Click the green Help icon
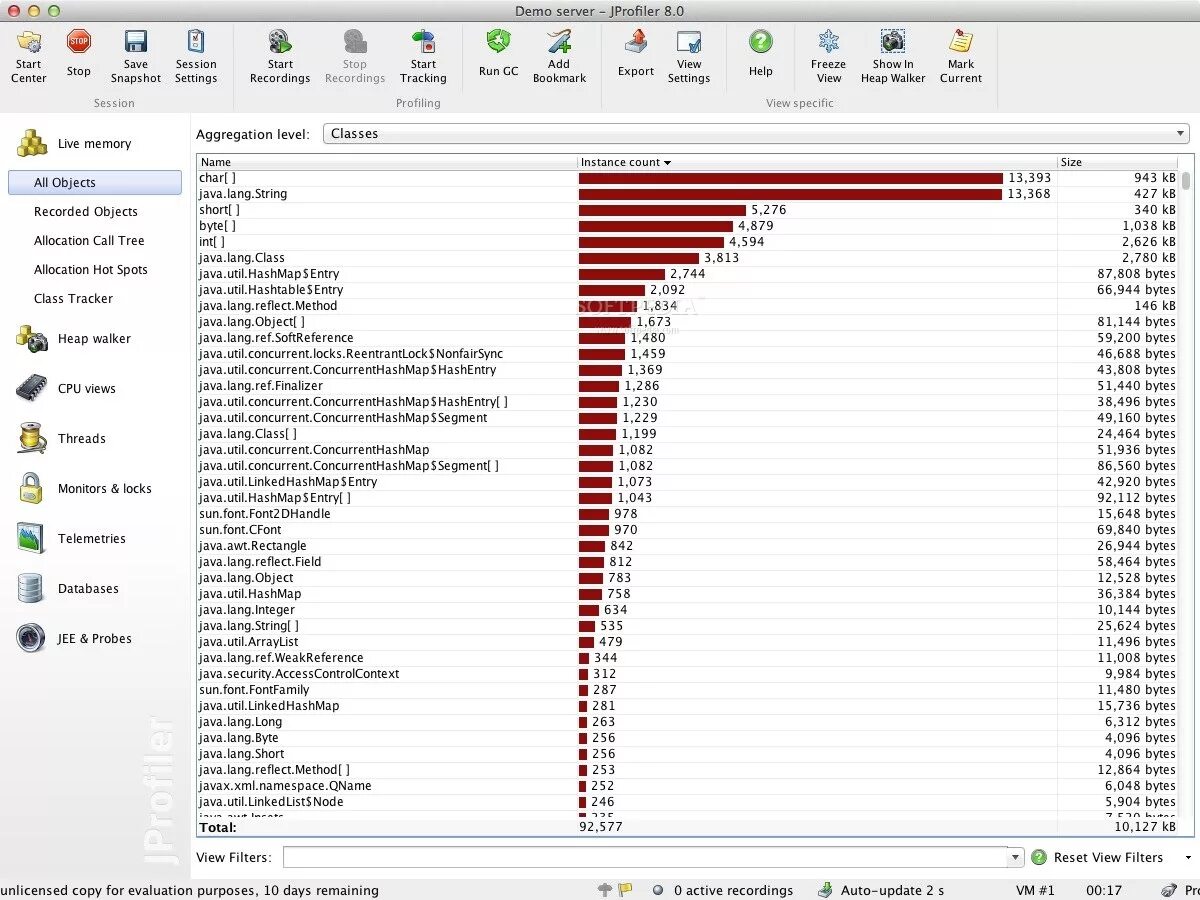The height and width of the screenshot is (900, 1200). point(761,42)
